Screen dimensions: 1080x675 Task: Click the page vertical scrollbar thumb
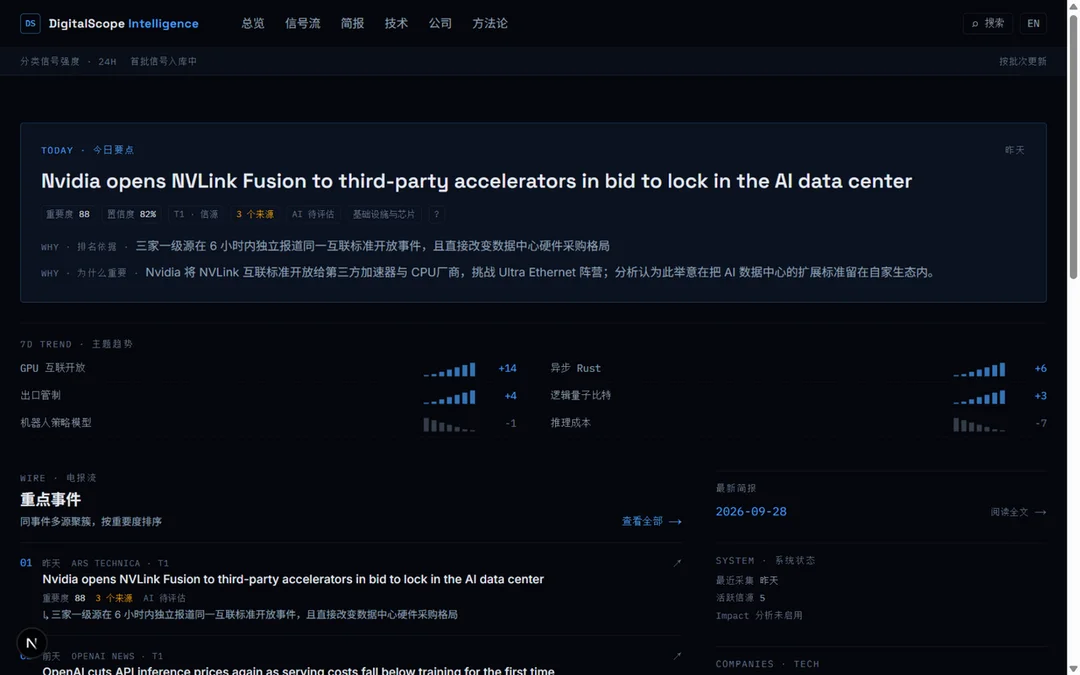pos(1073,147)
